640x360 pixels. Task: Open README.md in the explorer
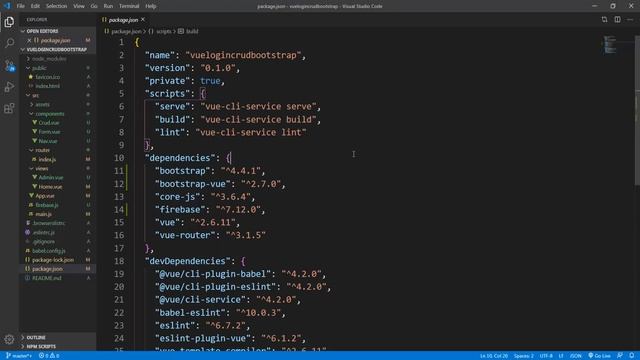57,278
